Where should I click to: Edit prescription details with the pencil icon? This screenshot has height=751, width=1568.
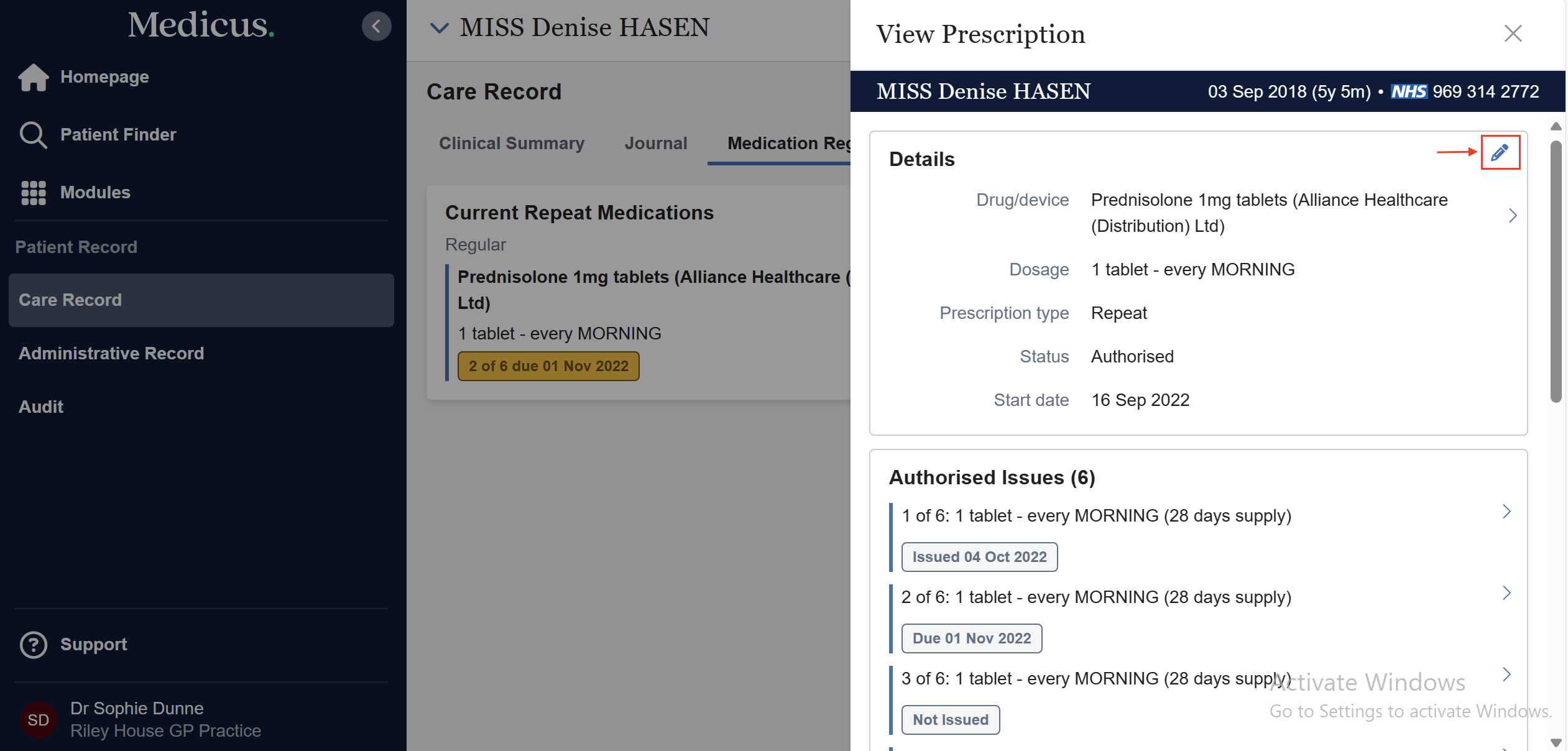click(1500, 152)
